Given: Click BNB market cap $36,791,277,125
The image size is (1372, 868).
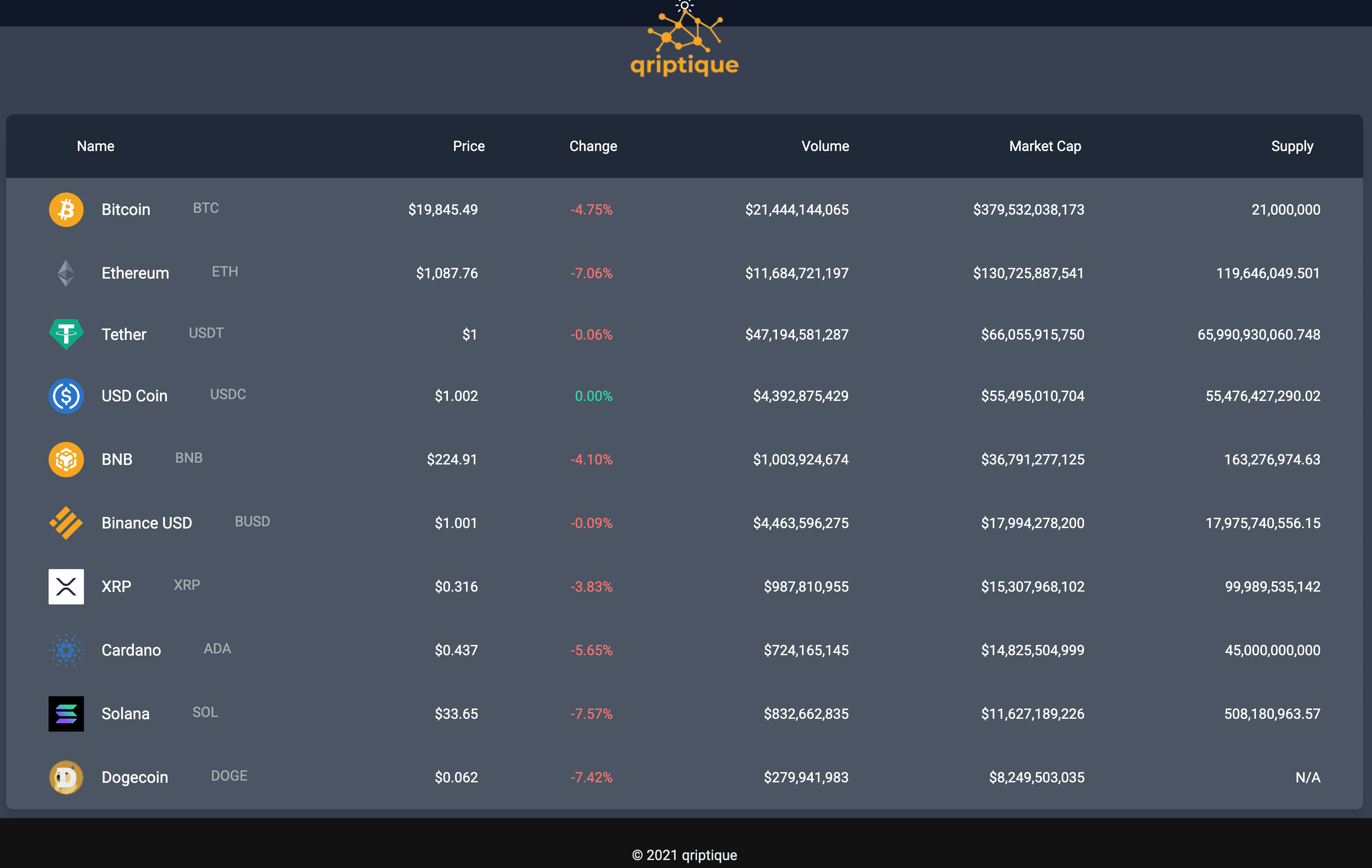Looking at the screenshot, I should pyautogui.click(x=1032, y=460).
